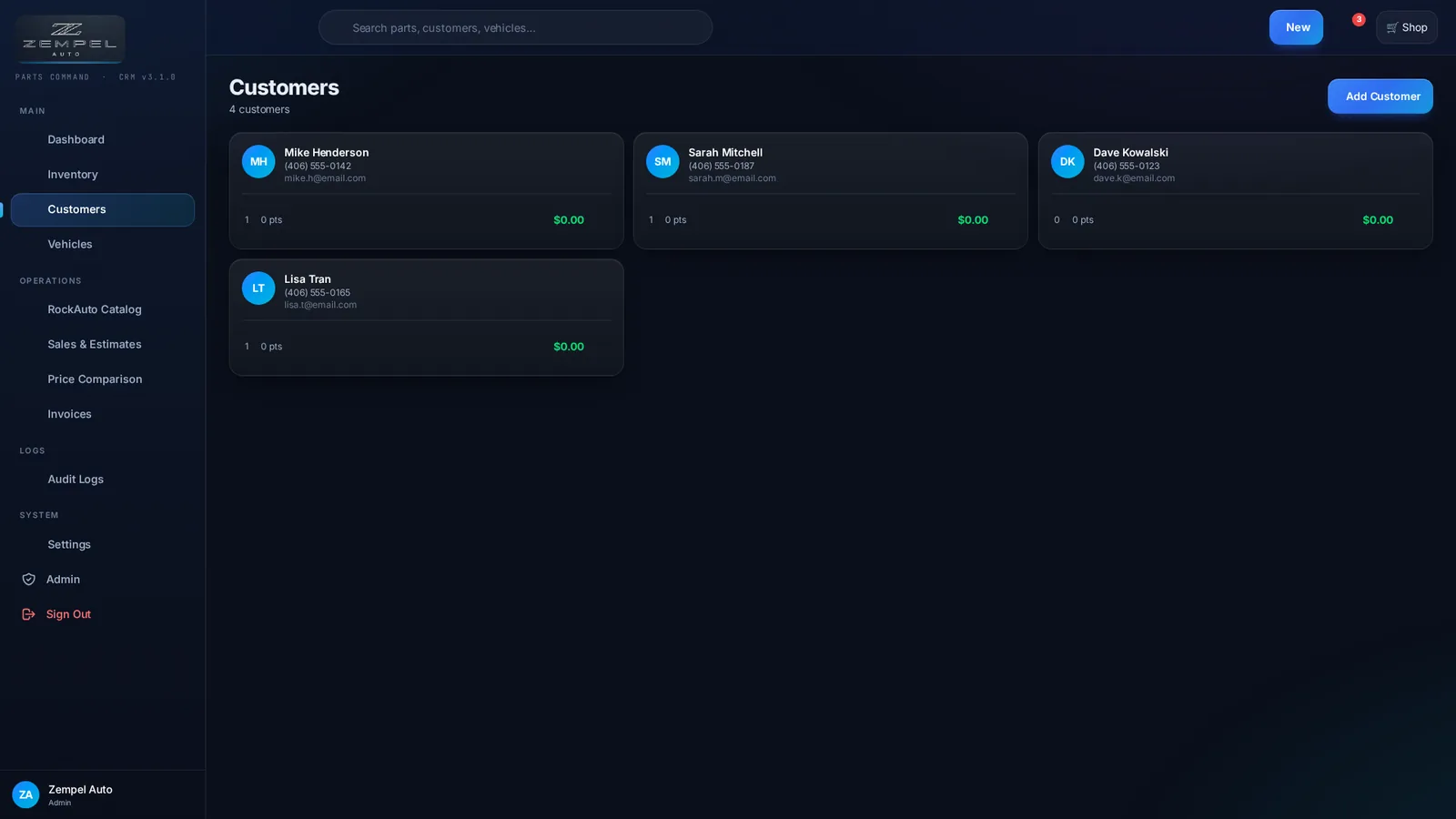Click the LT avatar on Lisa Tran card
The image size is (1456, 819).
pyautogui.click(x=258, y=288)
